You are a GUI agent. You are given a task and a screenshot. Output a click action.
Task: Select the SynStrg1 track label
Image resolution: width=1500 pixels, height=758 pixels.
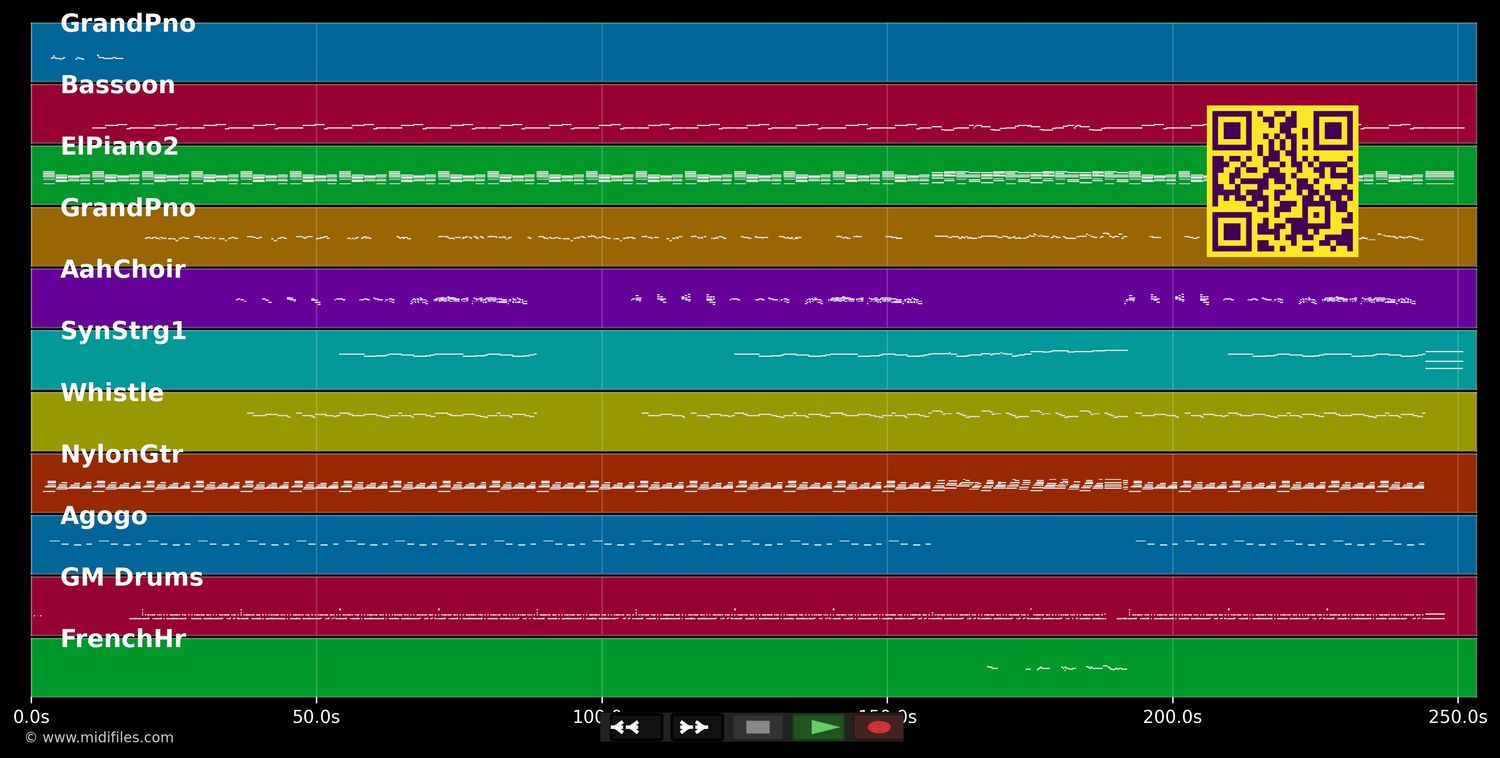point(124,332)
